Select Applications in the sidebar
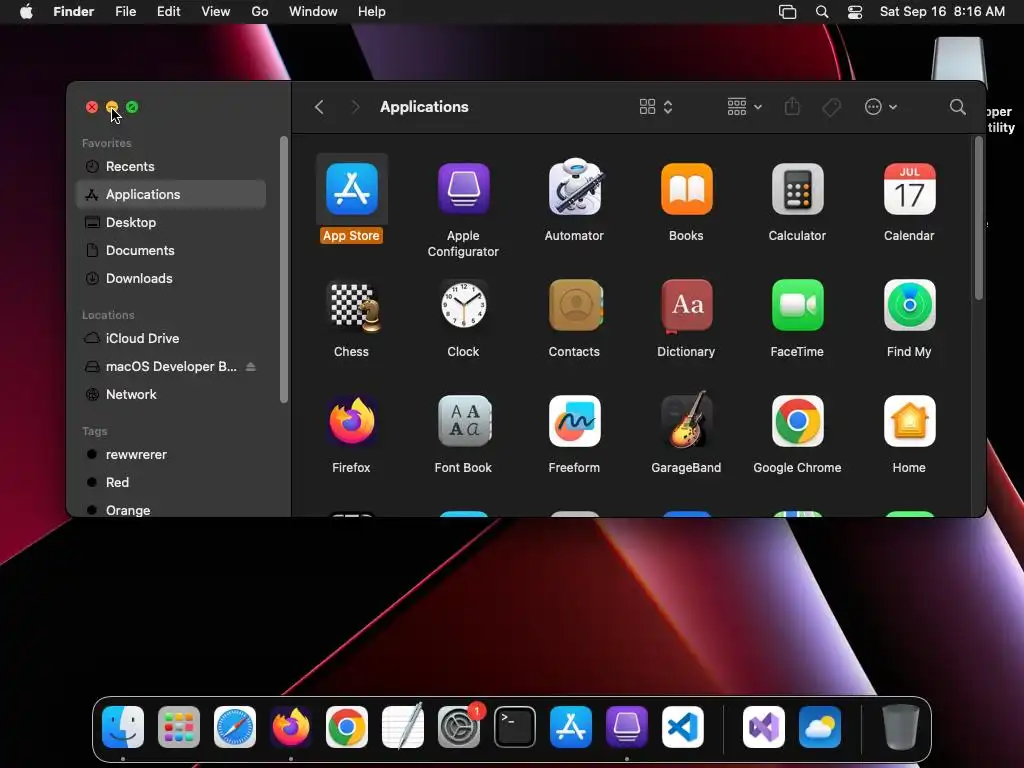This screenshot has height=768, width=1024. click(x=171, y=195)
